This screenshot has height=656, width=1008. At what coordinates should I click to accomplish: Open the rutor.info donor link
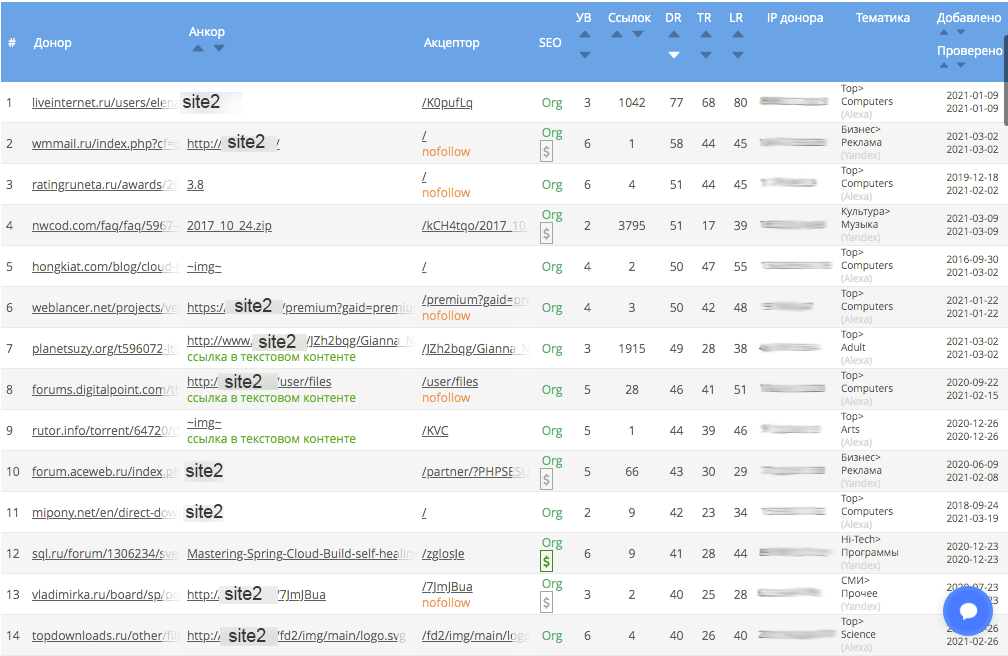pos(105,431)
